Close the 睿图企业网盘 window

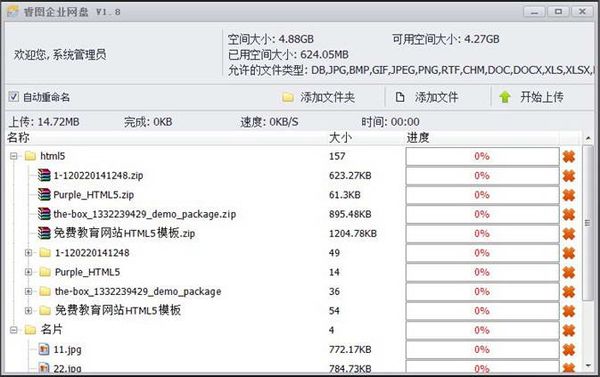click(x=582, y=11)
